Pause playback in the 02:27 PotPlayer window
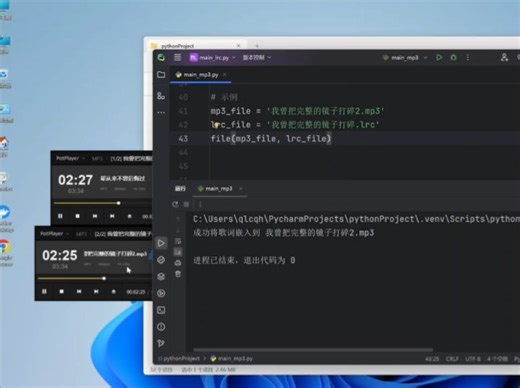The width and height of the screenshot is (520, 388). click(60, 216)
